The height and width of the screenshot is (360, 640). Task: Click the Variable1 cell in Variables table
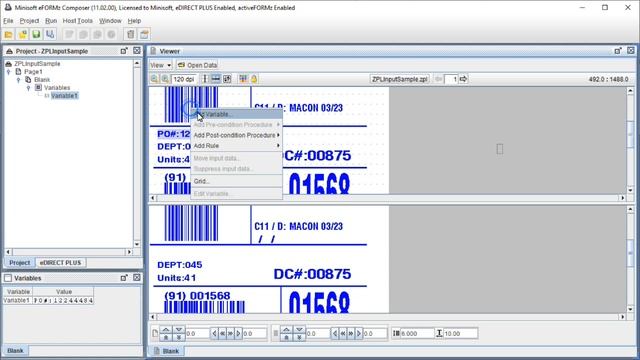click(17, 300)
